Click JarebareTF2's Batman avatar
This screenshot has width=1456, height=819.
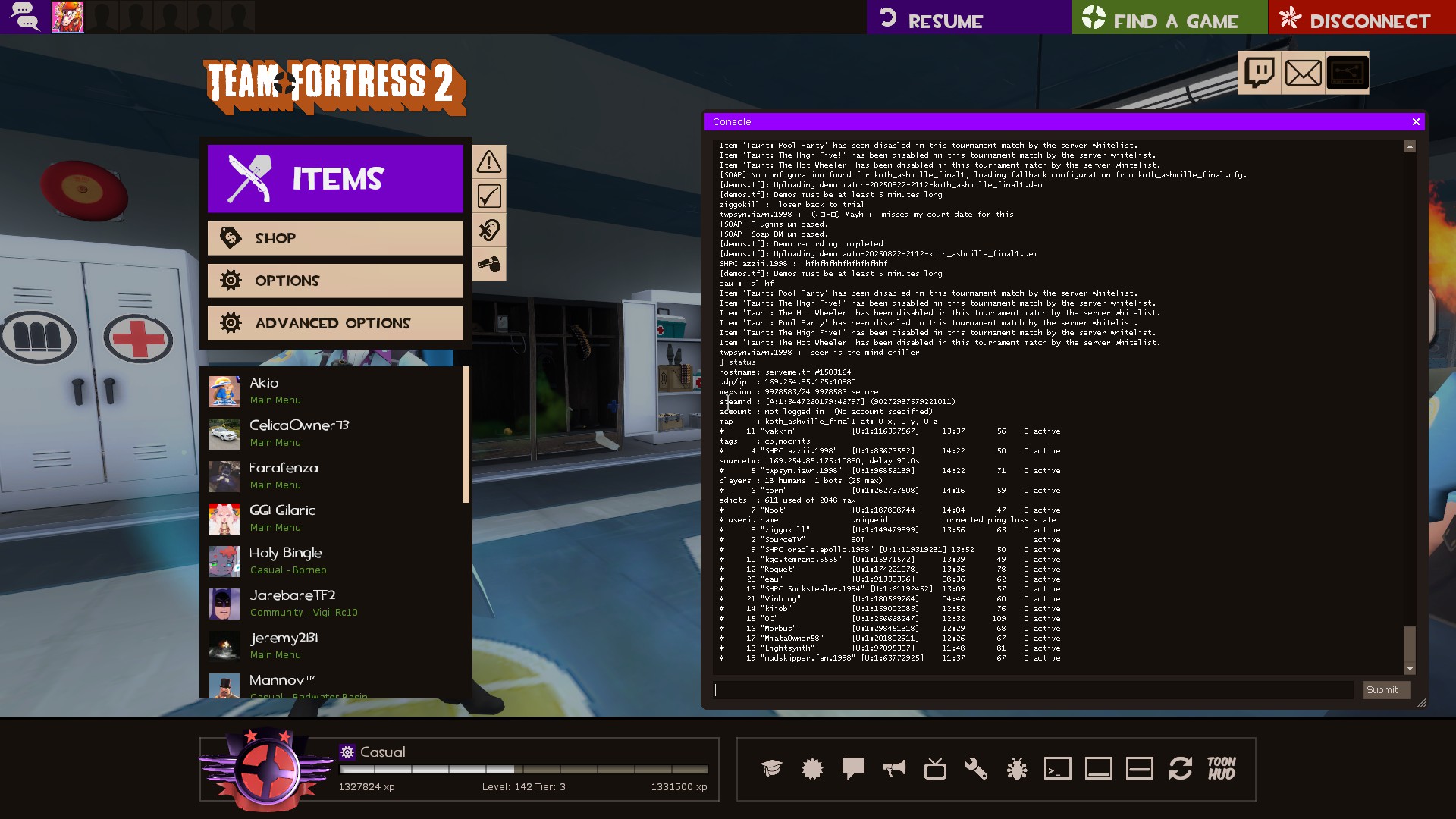pyautogui.click(x=224, y=604)
